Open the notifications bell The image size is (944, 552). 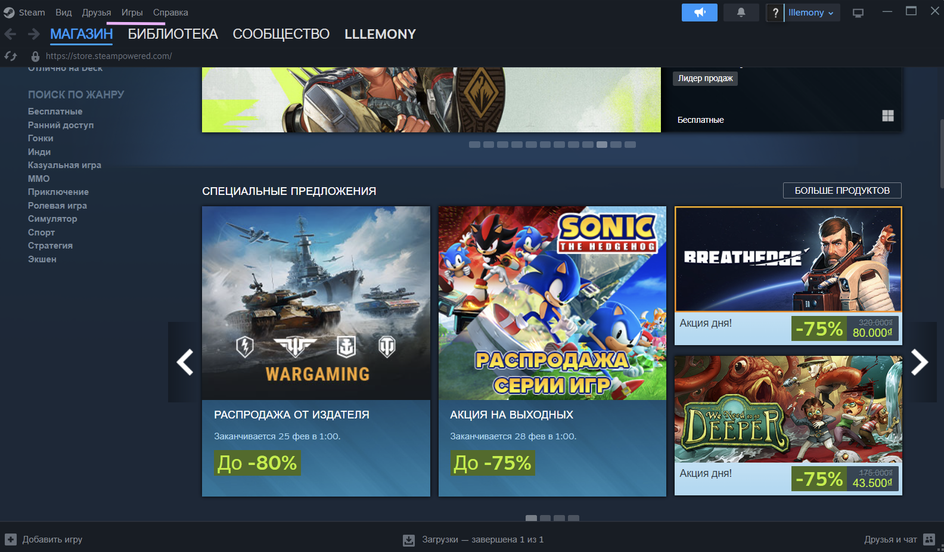tap(741, 12)
